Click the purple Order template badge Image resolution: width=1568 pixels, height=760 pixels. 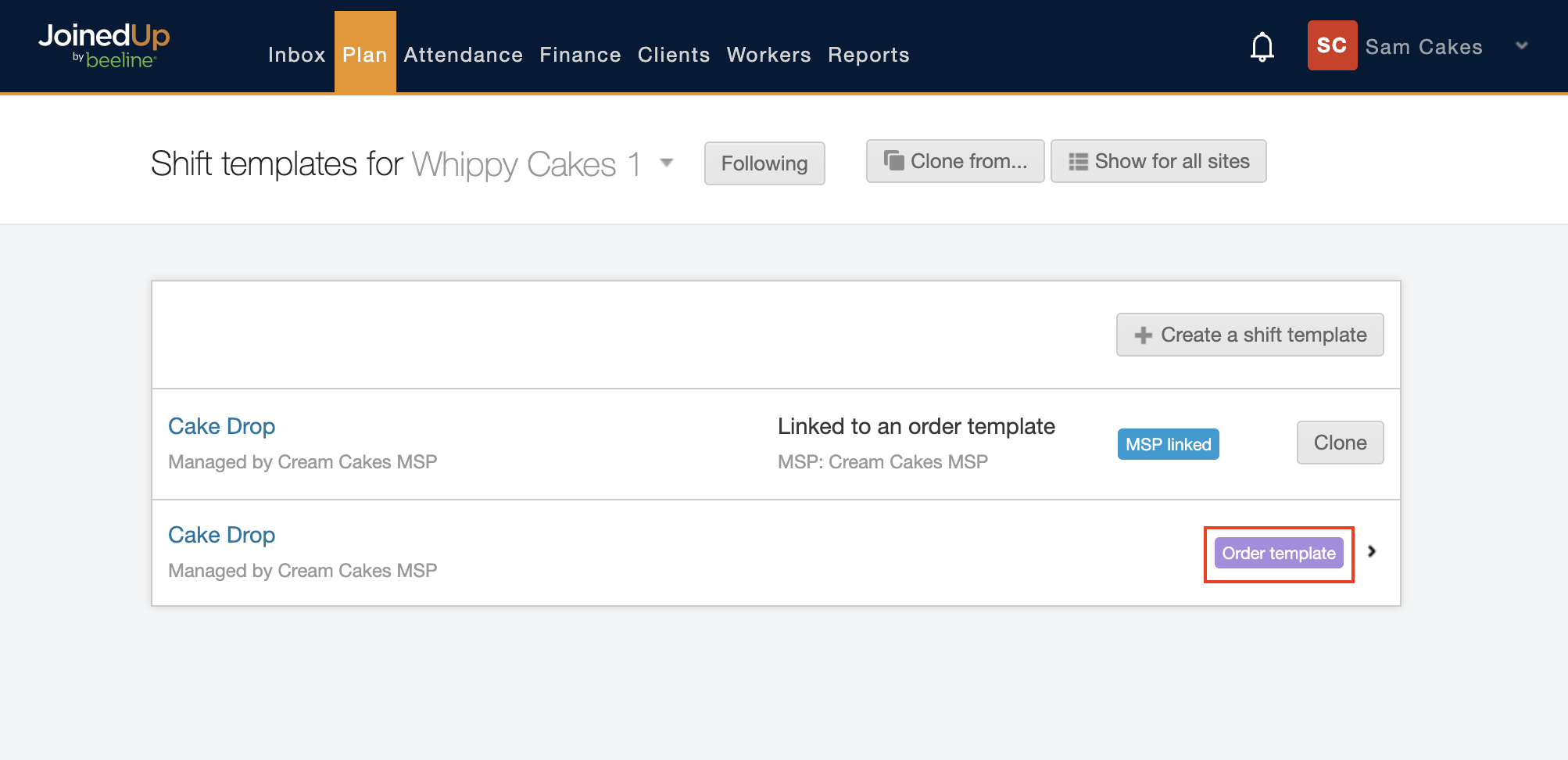(x=1278, y=554)
